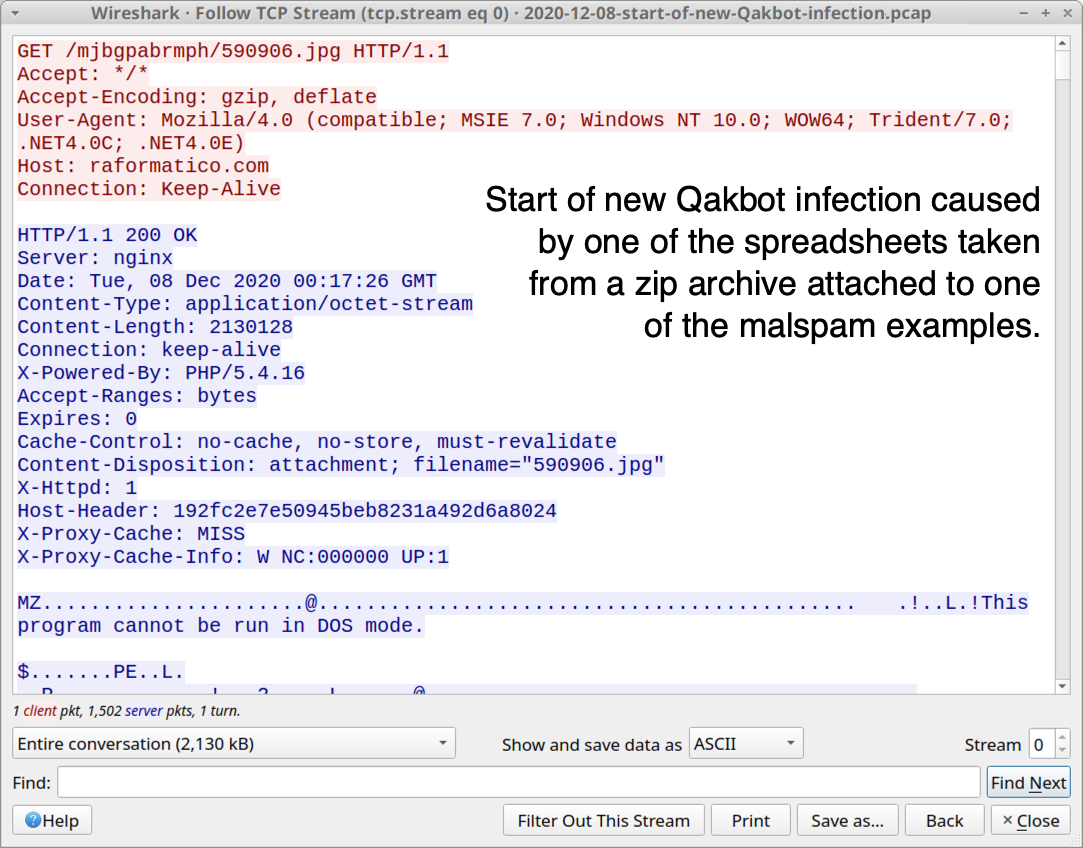Decrease the Stream number with down arrow

pos(1062,751)
